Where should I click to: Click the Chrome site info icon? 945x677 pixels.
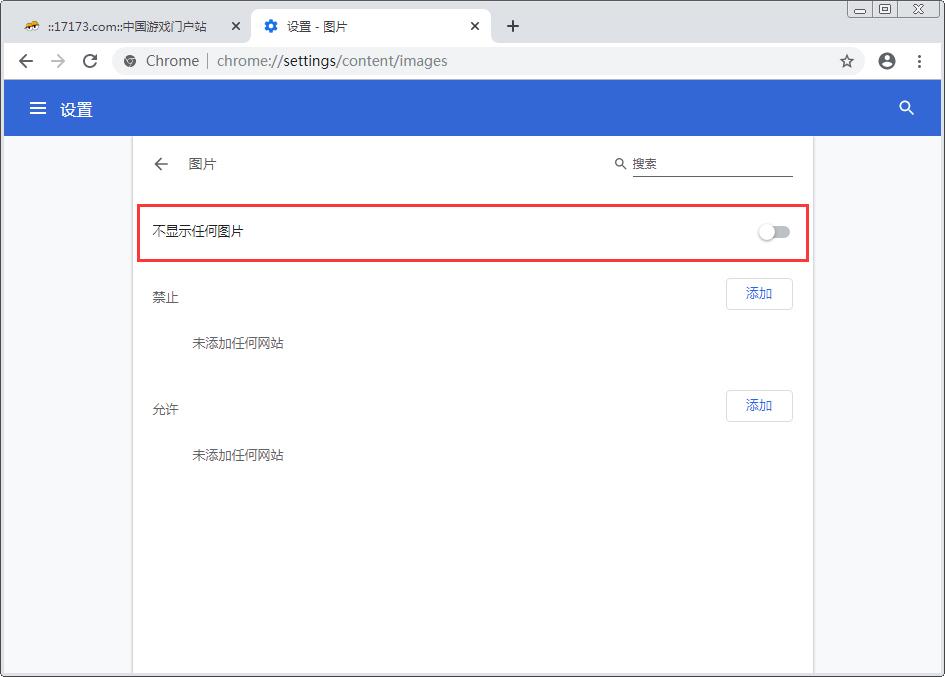[130, 61]
